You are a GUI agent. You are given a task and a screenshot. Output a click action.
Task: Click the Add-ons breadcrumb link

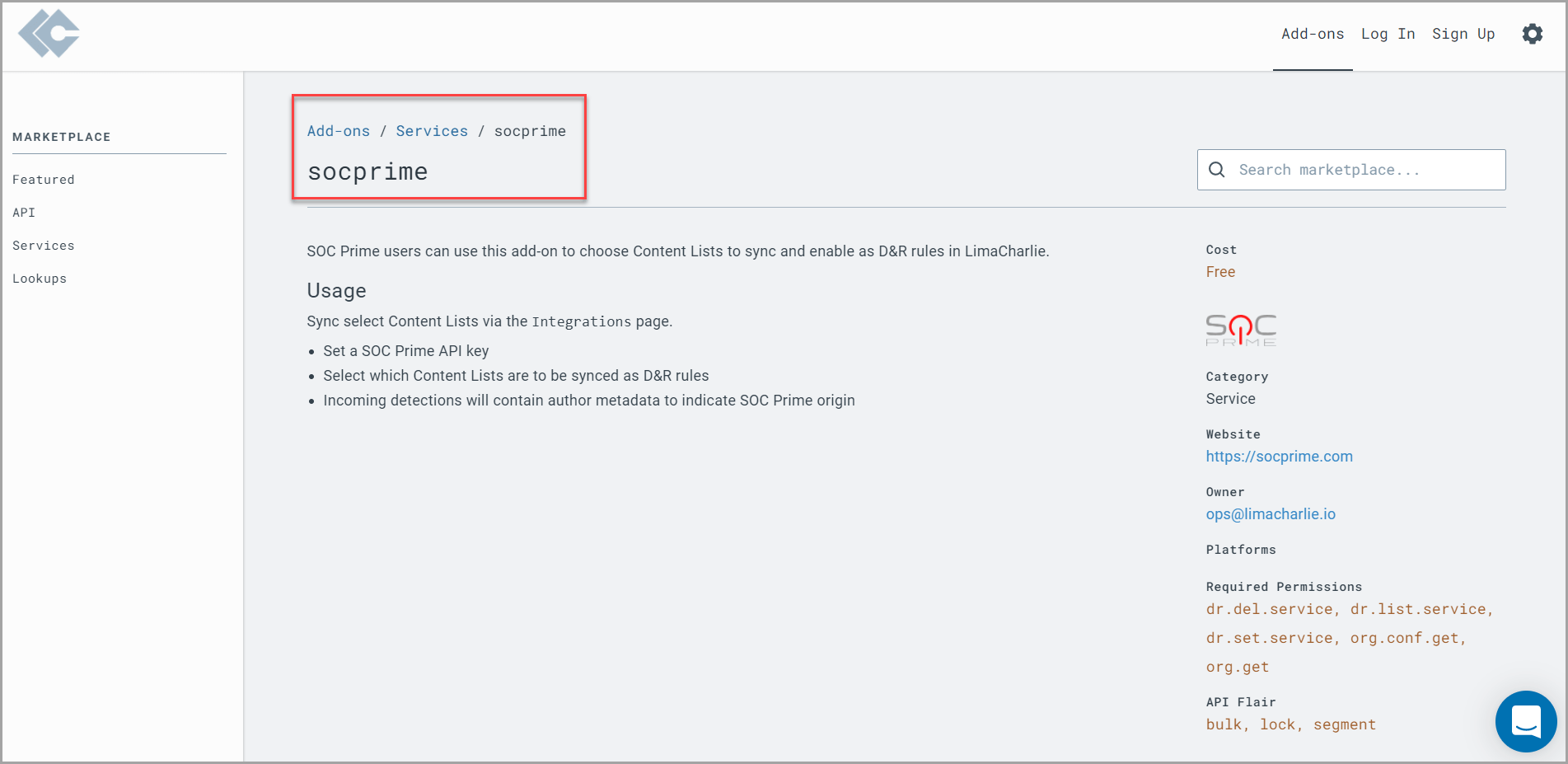(339, 131)
